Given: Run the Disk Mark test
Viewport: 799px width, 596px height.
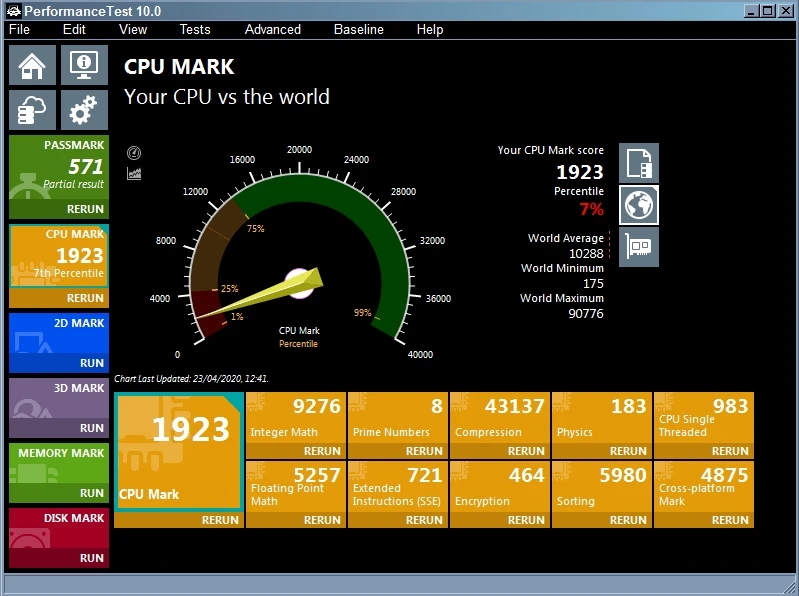Looking at the screenshot, I should (59, 558).
